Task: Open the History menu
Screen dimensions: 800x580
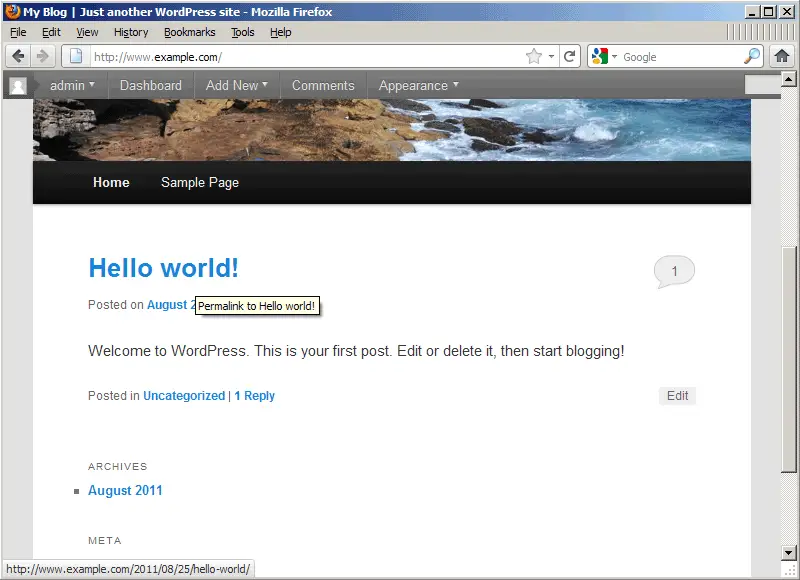Action: pos(131,32)
